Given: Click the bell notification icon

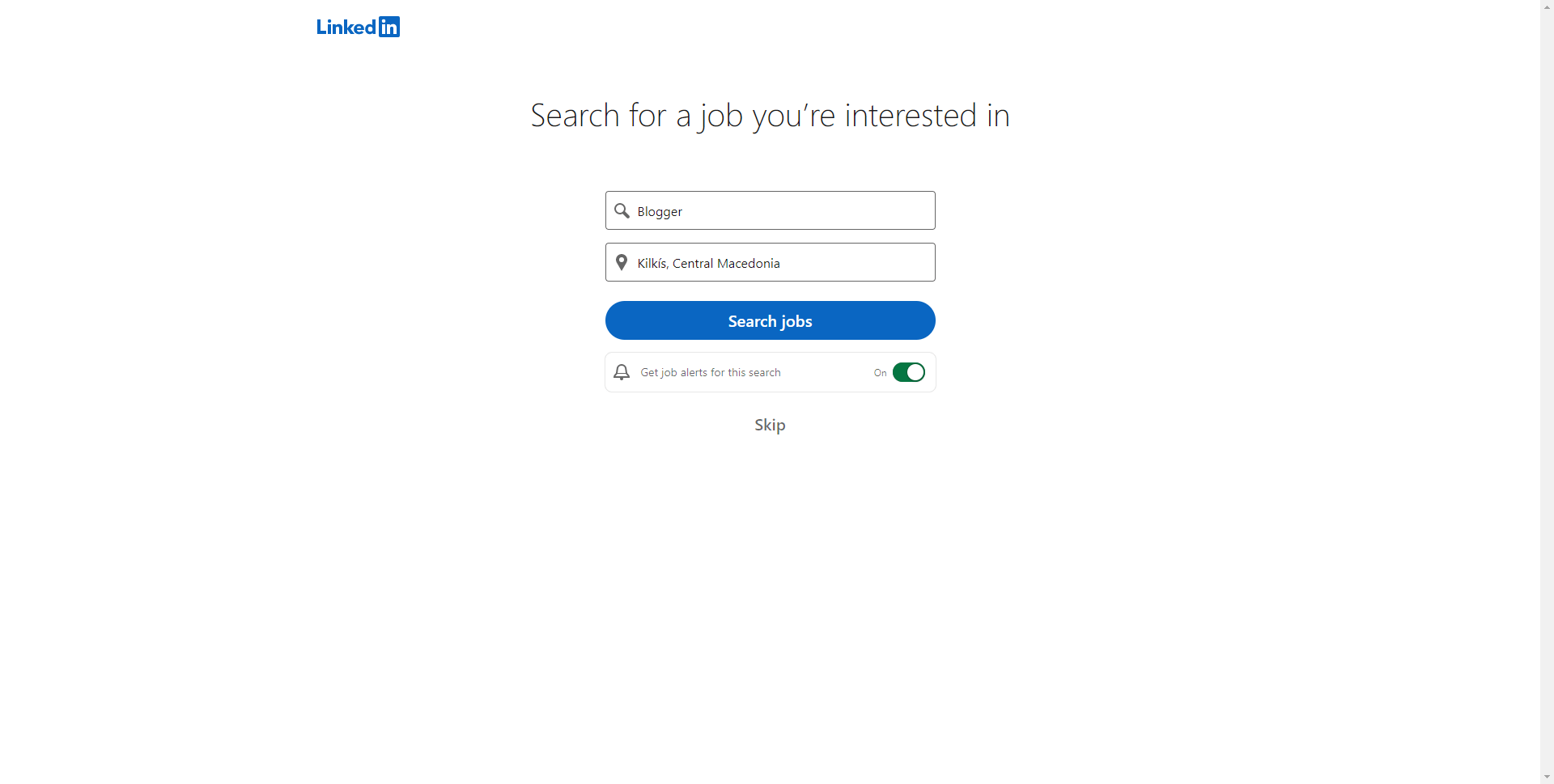Looking at the screenshot, I should 621,372.
